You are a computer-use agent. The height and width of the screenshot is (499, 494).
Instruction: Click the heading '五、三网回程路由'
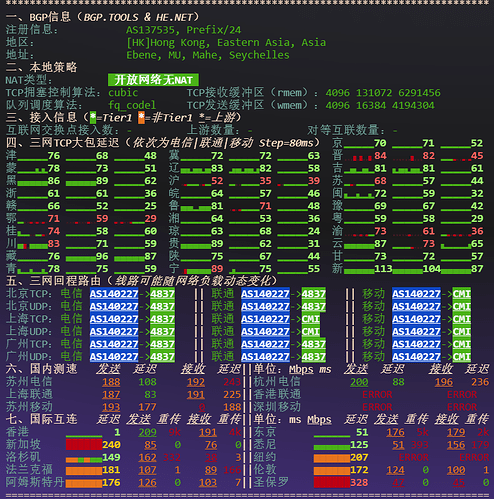pos(53,281)
